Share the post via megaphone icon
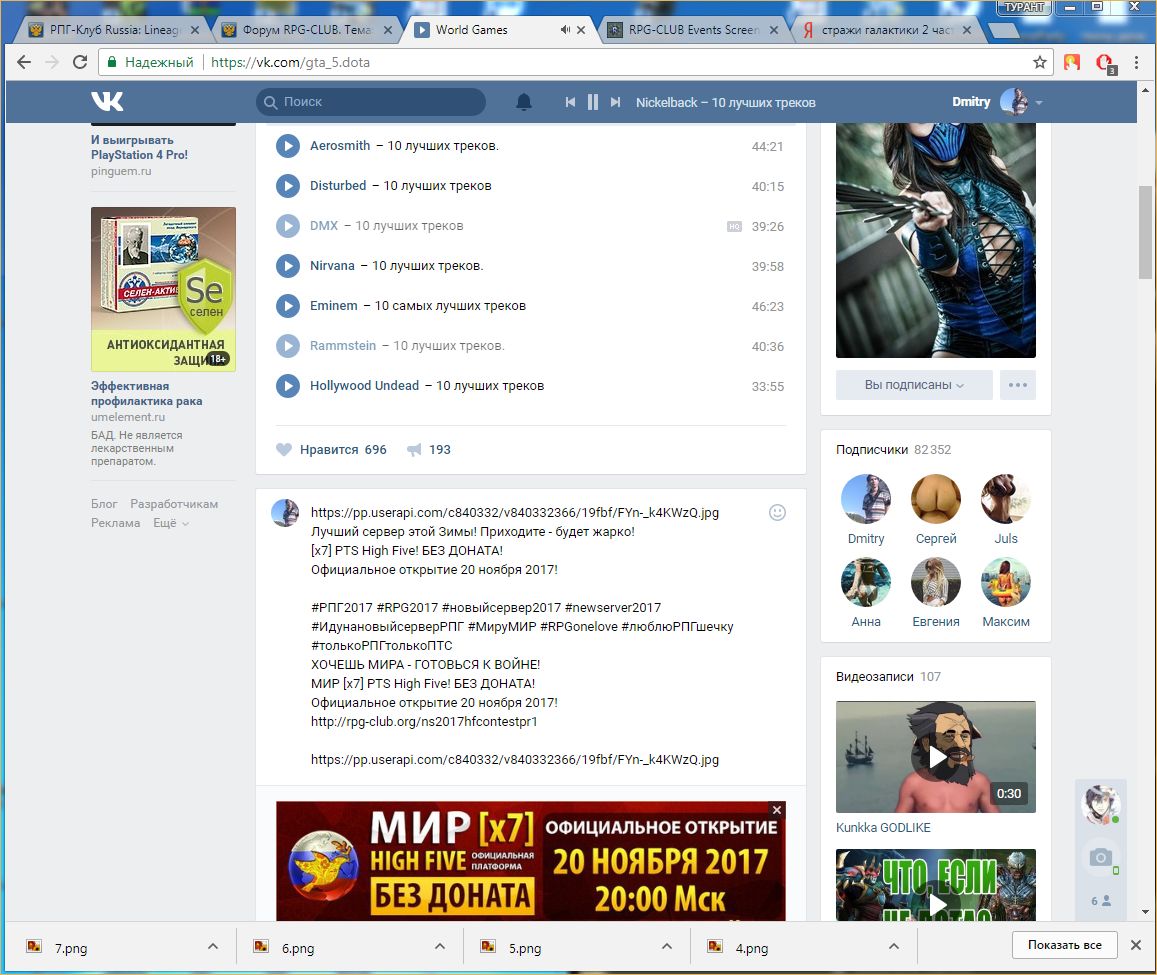Screen dimensions: 1157x975 (414, 450)
